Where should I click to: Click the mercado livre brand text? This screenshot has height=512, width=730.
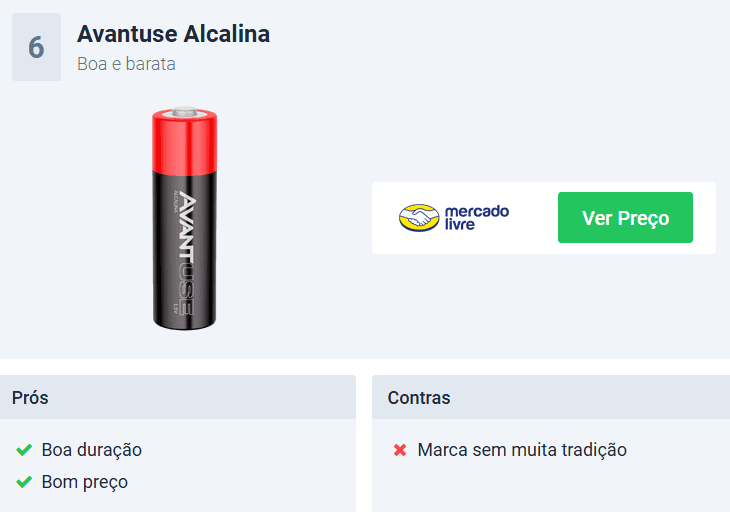pos(477,217)
